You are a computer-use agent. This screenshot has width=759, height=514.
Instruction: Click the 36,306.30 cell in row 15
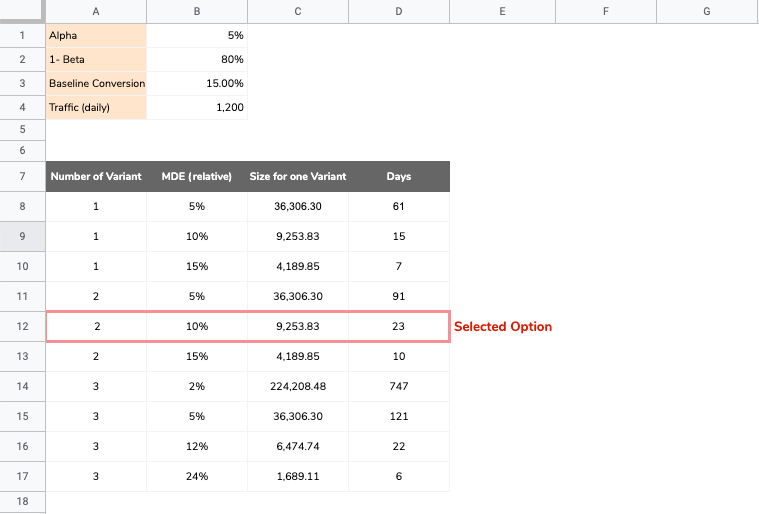point(298,417)
